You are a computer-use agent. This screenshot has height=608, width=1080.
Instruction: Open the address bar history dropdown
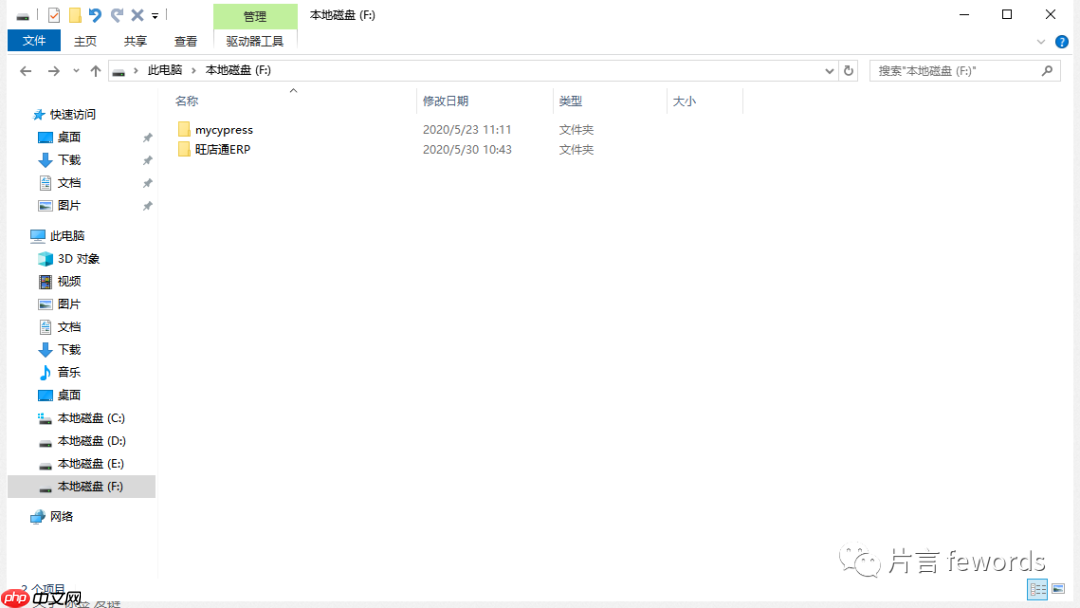(829, 71)
